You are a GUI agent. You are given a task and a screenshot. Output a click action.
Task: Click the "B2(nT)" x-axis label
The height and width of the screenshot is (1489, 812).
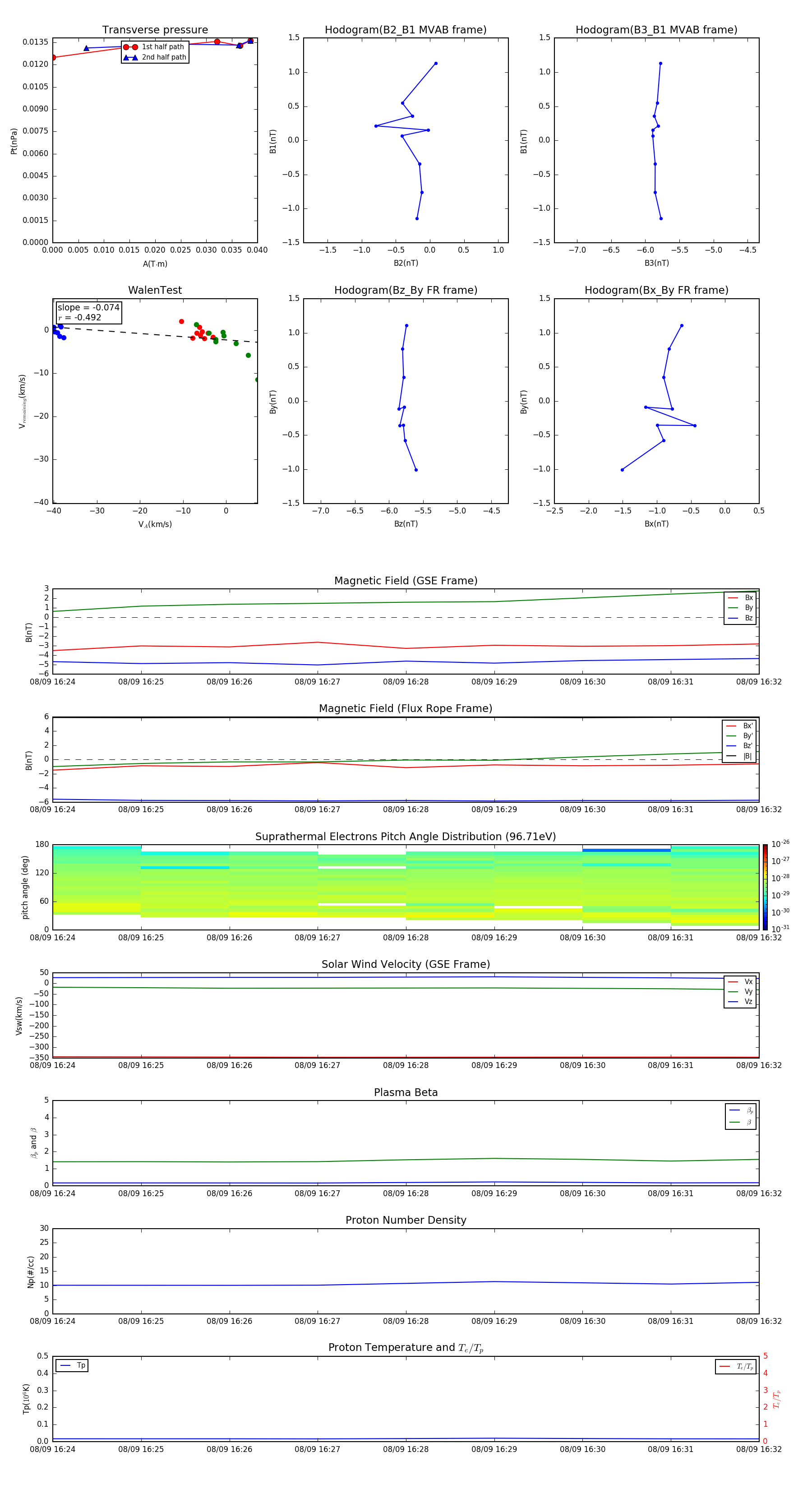(406, 263)
